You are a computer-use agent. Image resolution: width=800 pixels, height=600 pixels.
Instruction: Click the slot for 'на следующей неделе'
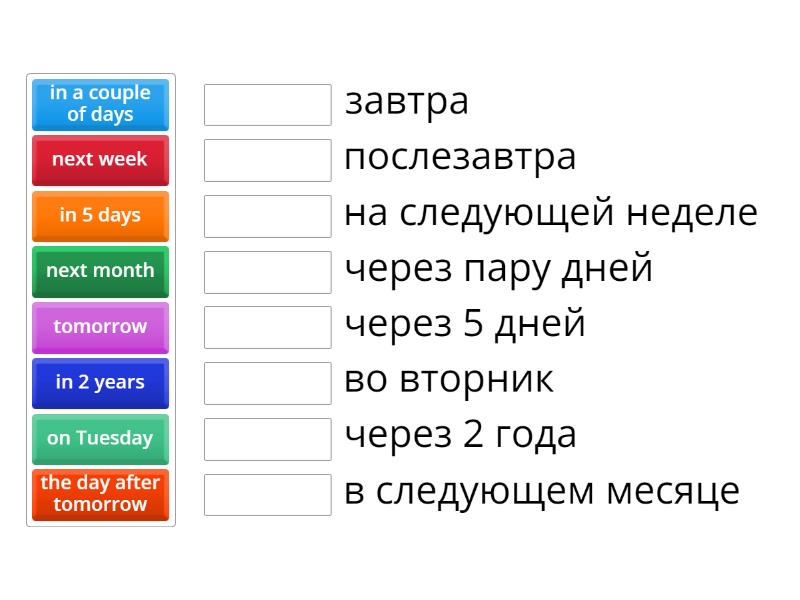pos(267,216)
